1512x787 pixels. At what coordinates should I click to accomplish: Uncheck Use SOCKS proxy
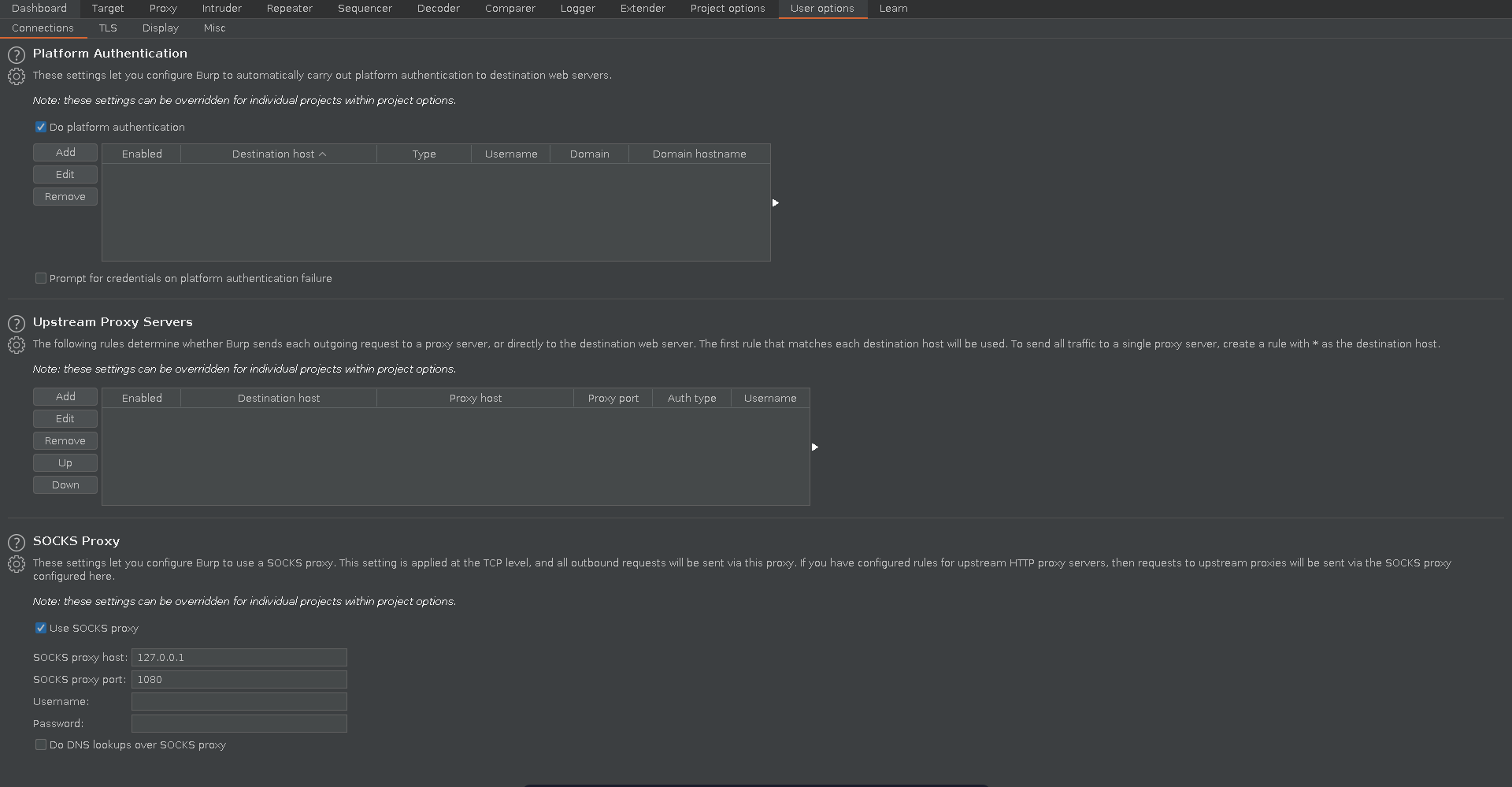(x=41, y=628)
